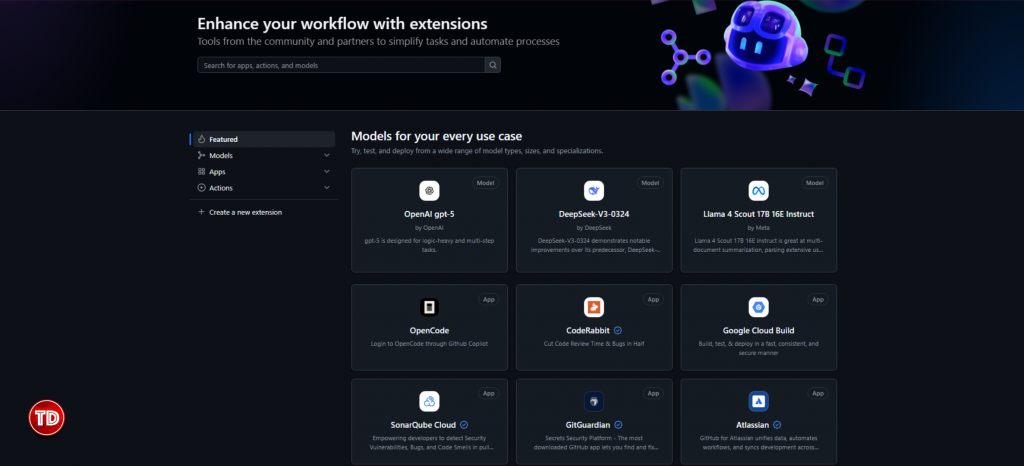Image resolution: width=1024 pixels, height=466 pixels.
Task: Expand the Models chevron
Action: tap(327, 155)
